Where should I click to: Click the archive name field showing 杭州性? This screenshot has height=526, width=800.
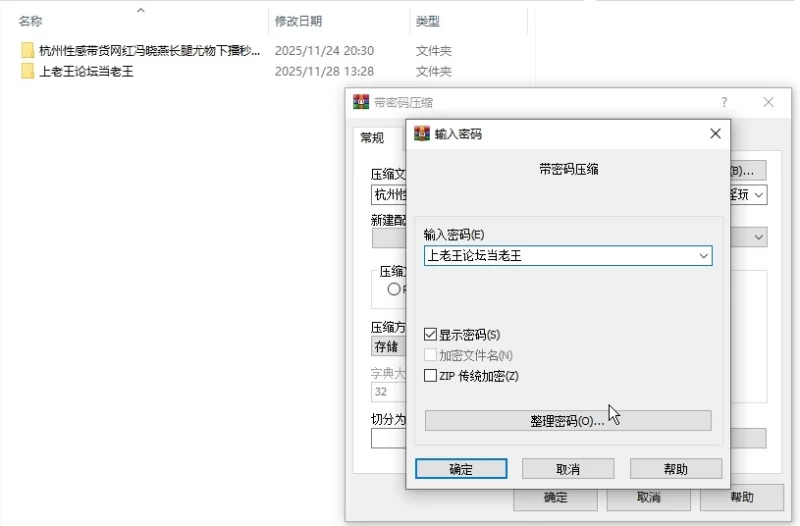coord(389,195)
